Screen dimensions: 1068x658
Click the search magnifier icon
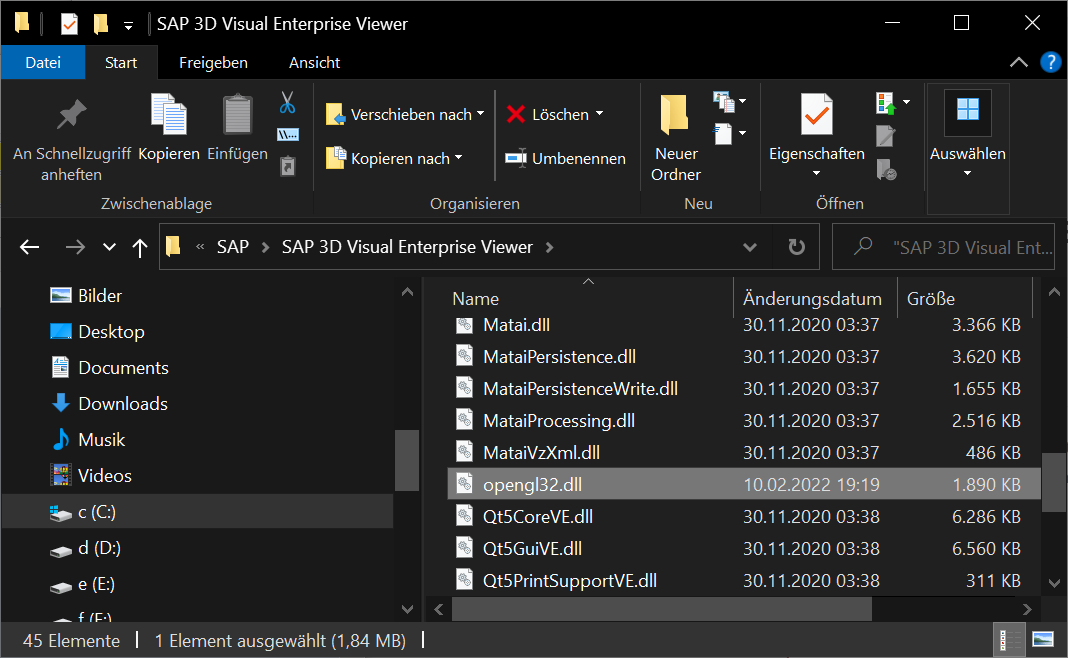(863, 246)
